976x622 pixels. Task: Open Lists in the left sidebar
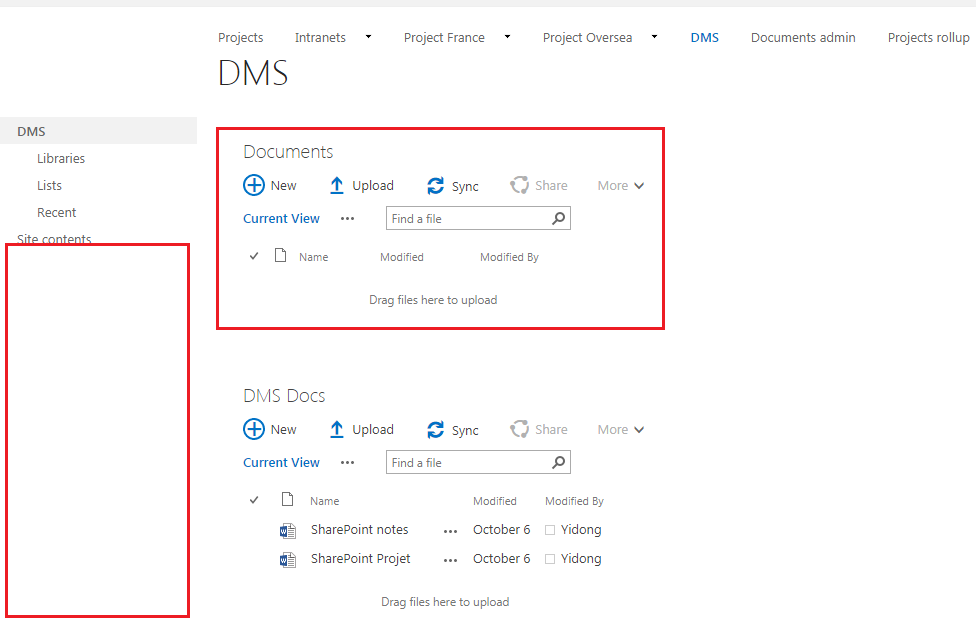49,186
